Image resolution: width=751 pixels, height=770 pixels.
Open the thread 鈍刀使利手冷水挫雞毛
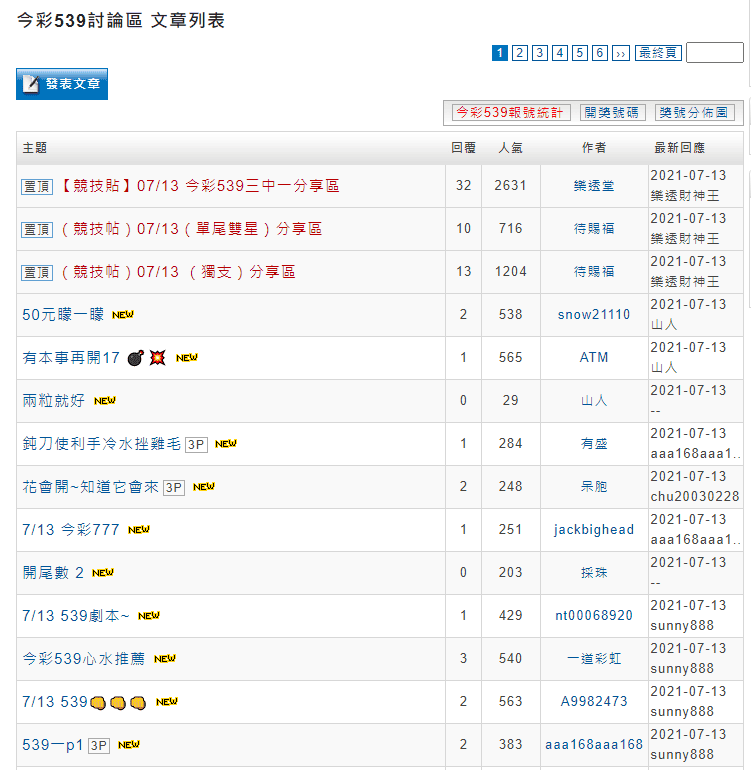tap(102, 443)
